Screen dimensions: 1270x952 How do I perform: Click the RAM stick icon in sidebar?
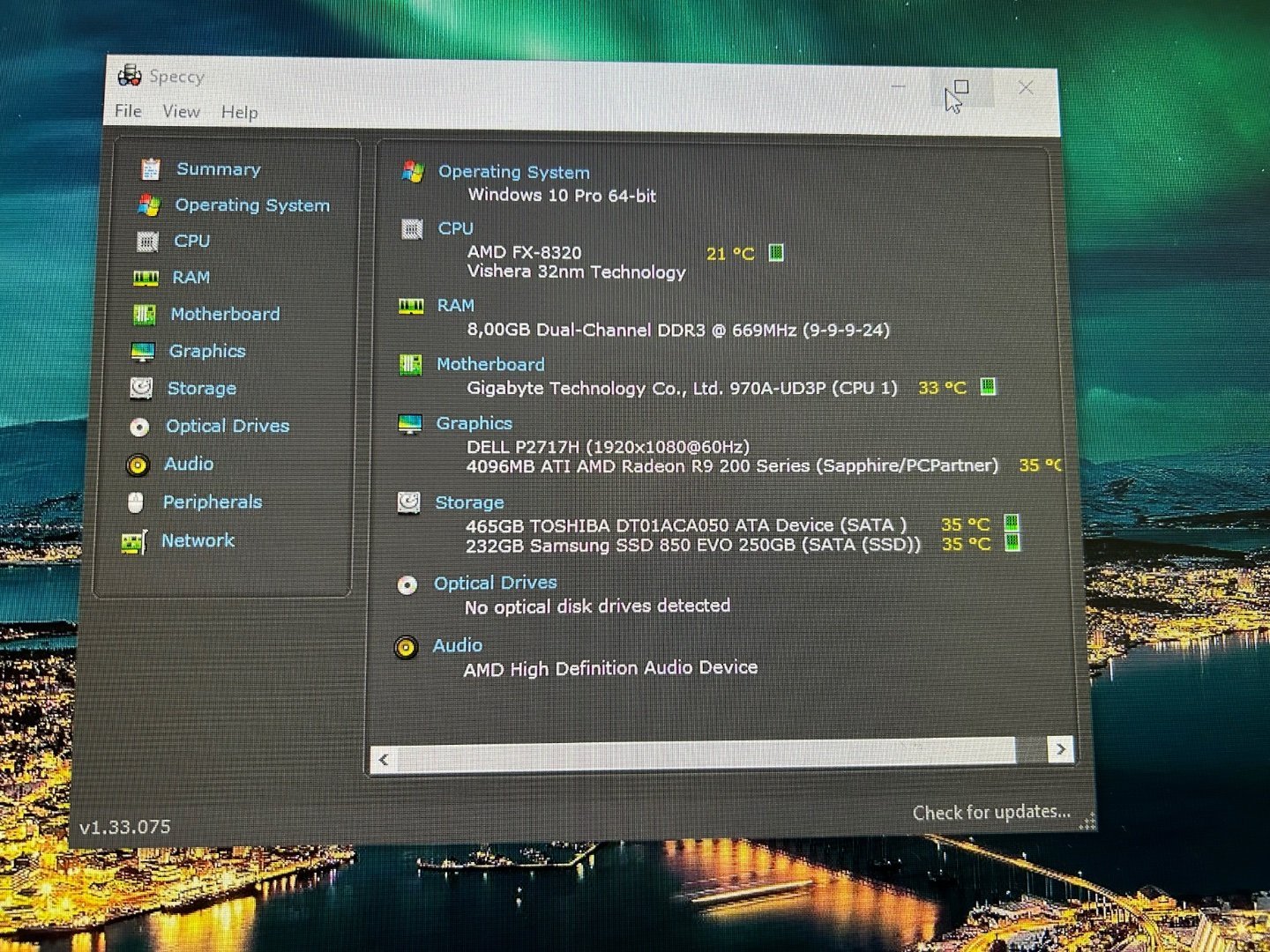[x=146, y=279]
